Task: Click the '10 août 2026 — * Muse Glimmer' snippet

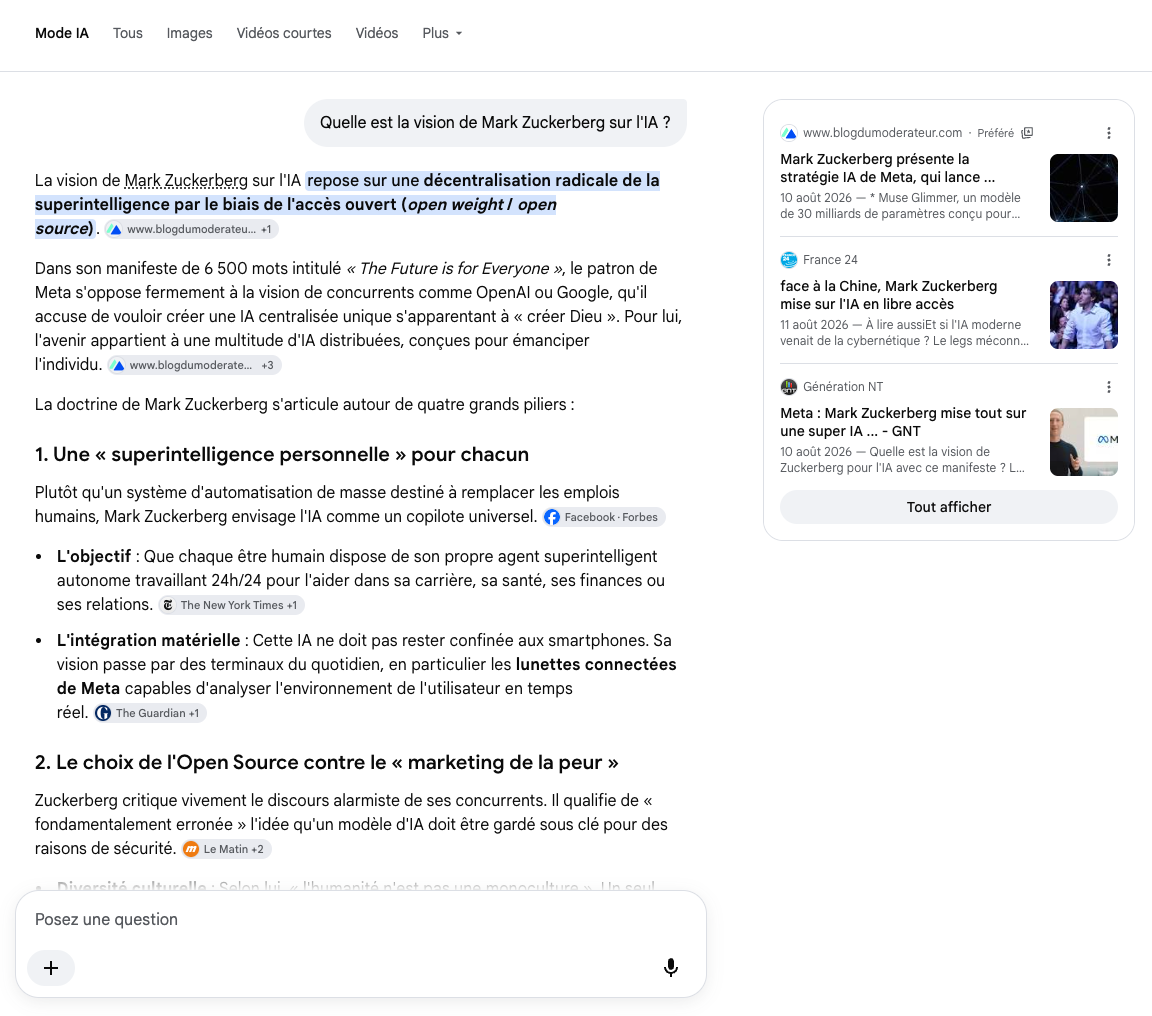Action: (x=901, y=206)
